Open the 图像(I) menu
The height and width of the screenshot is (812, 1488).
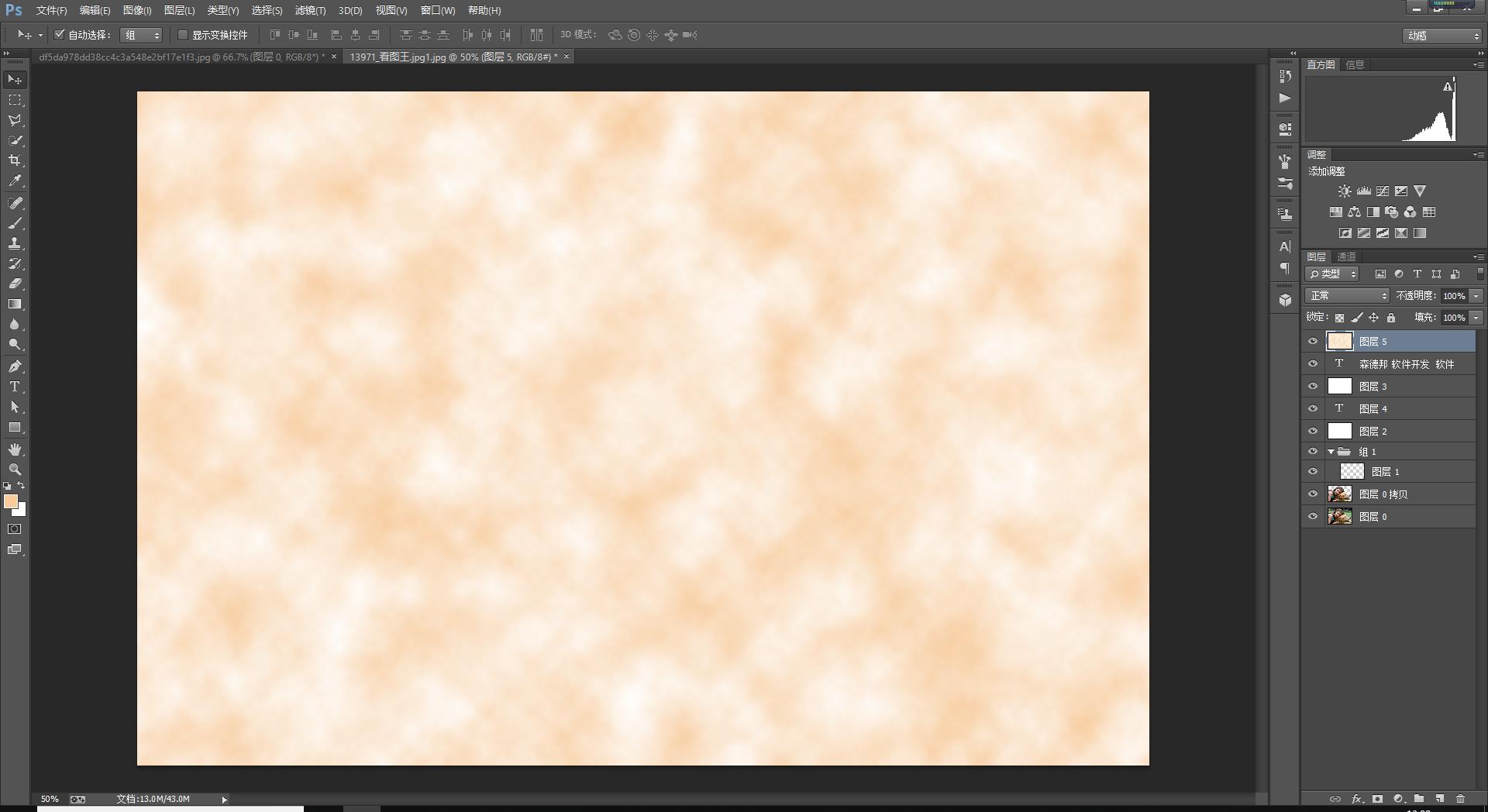[137, 10]
